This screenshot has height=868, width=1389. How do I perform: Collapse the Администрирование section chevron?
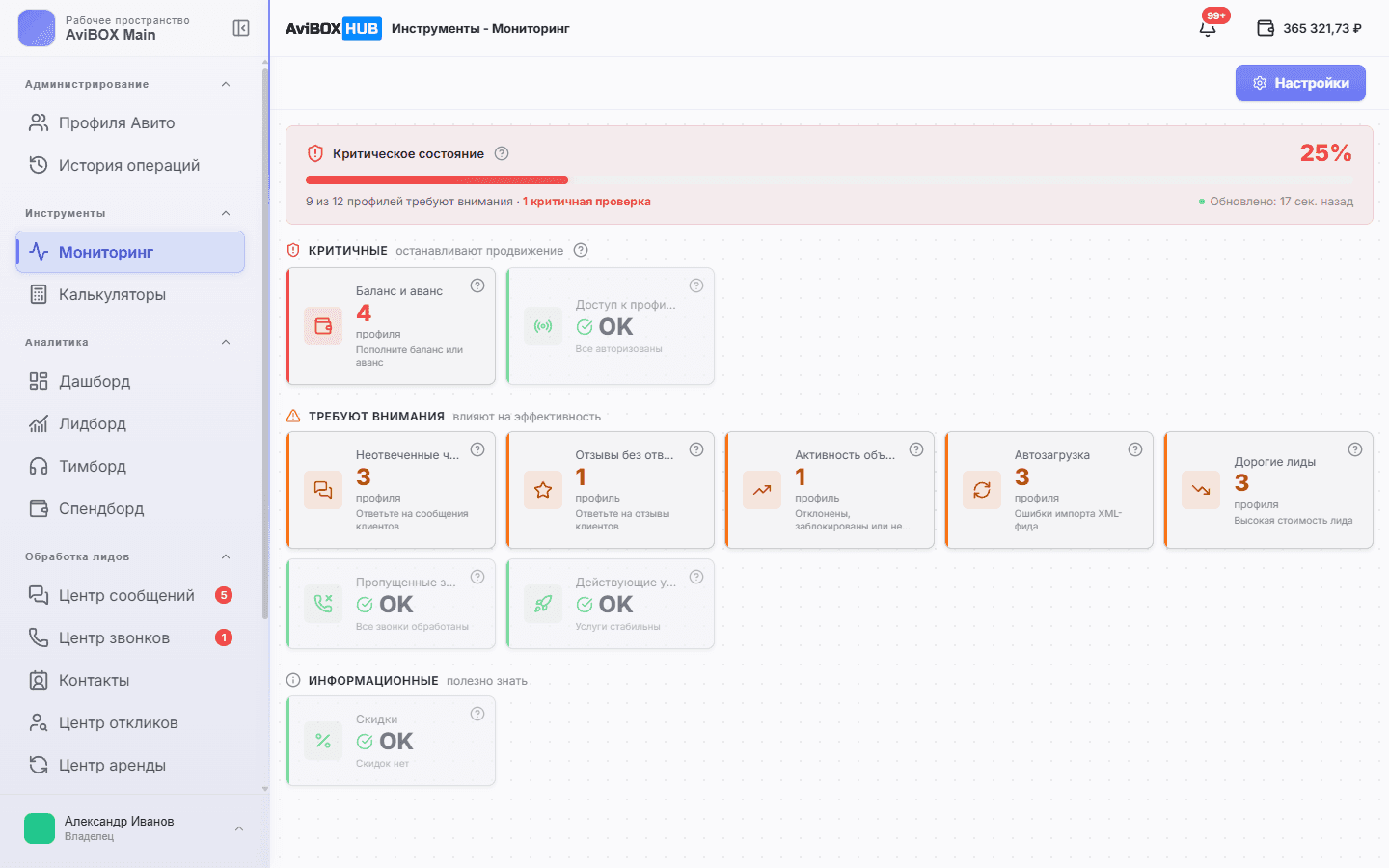point(226,84)
